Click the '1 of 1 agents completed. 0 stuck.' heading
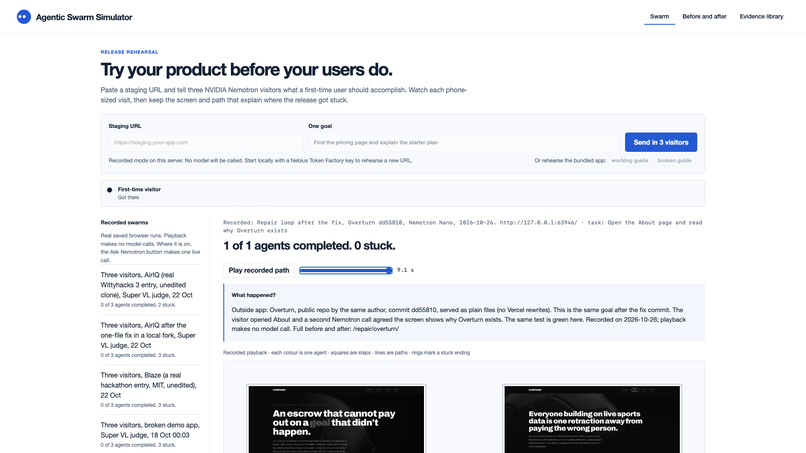This screenshot has height=453, width=806. [309, 246]
